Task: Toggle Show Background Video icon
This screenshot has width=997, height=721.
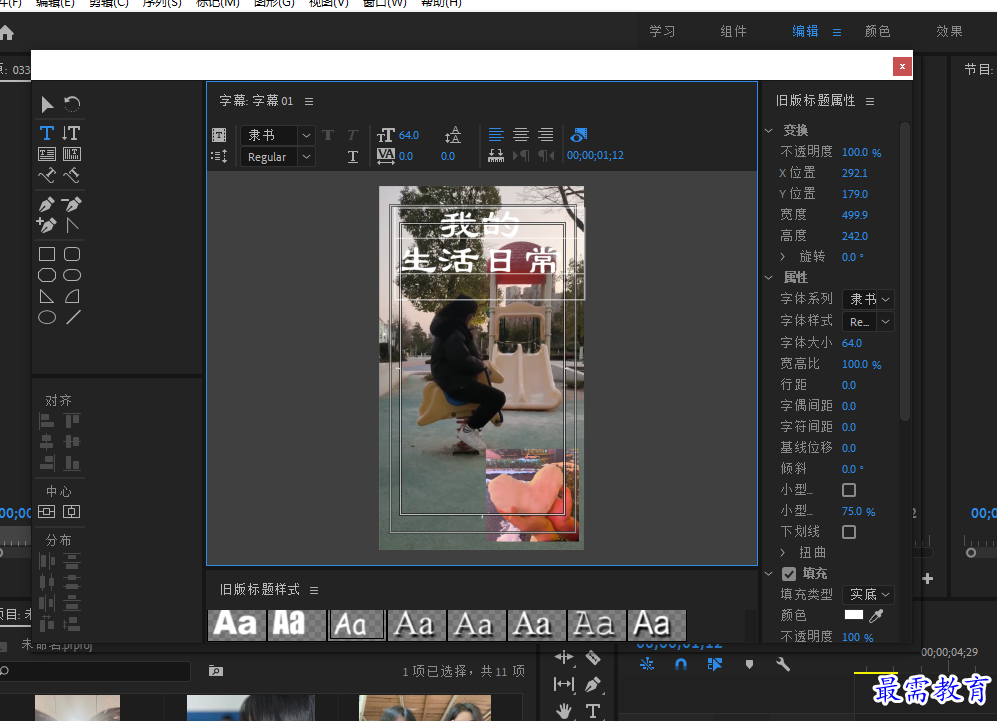Action: 579,135
